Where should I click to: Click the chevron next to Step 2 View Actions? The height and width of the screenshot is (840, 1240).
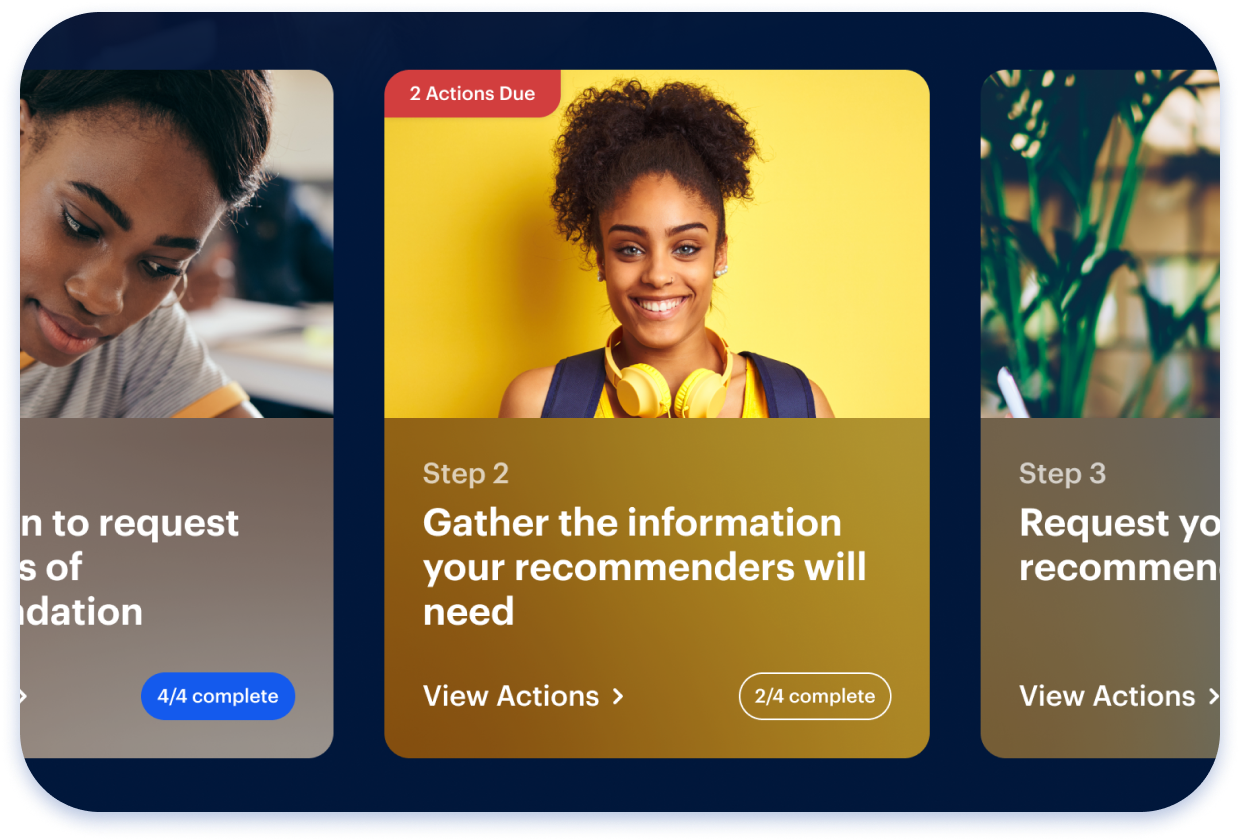tap(618, 697)
